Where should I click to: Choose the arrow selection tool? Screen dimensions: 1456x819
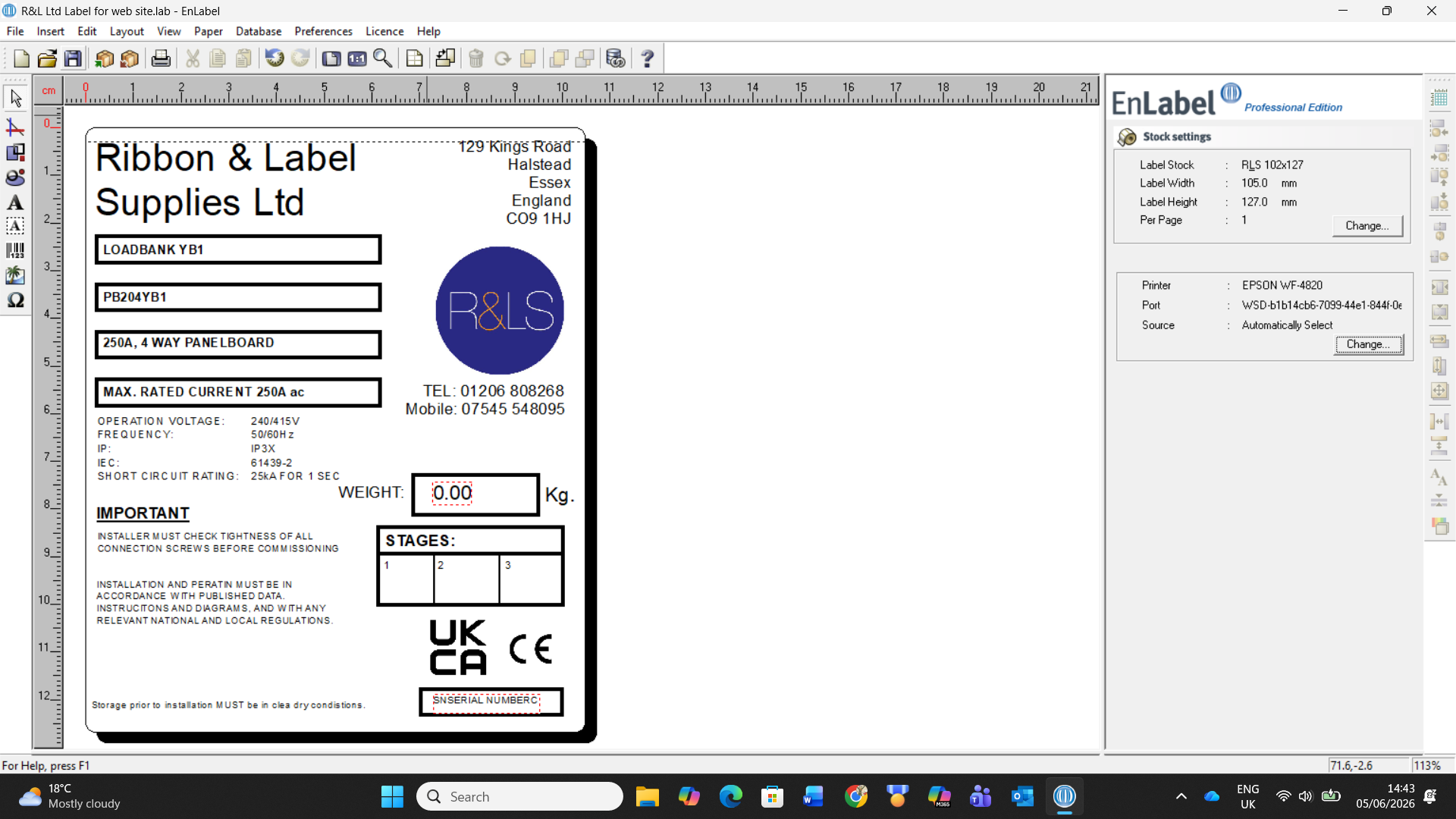click(x=15, y=99)
